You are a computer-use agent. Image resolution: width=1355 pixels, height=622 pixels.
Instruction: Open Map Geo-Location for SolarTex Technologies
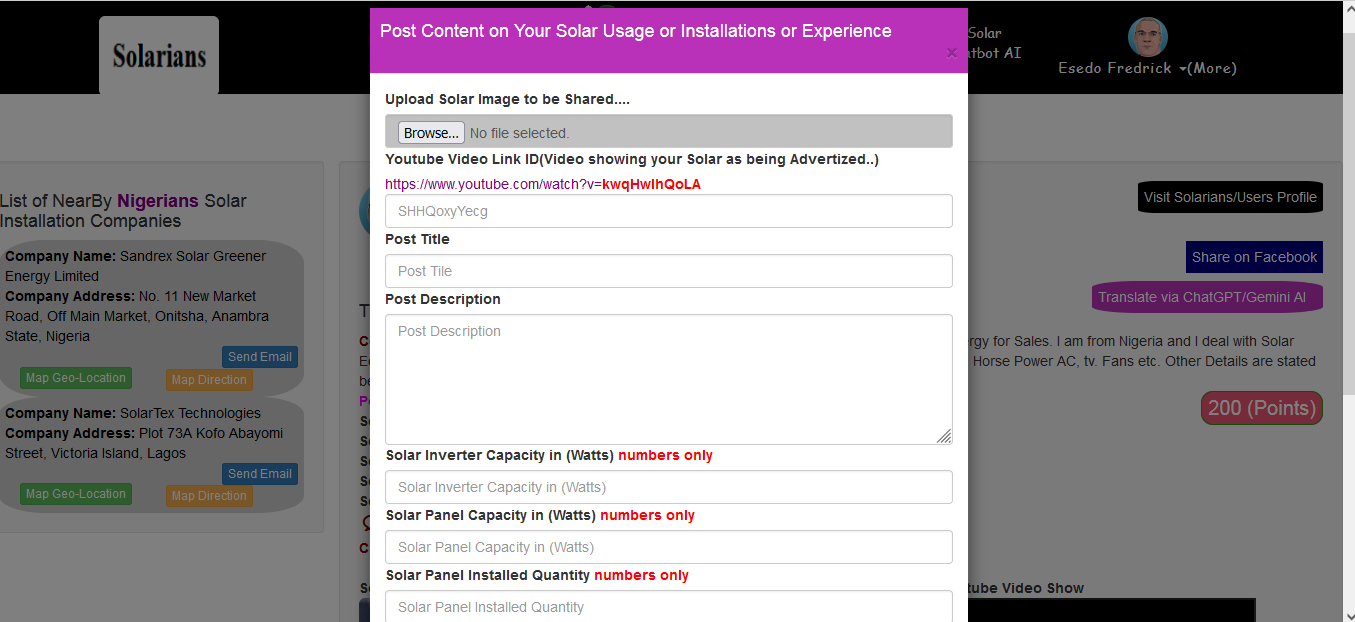[x=76, y=494]
